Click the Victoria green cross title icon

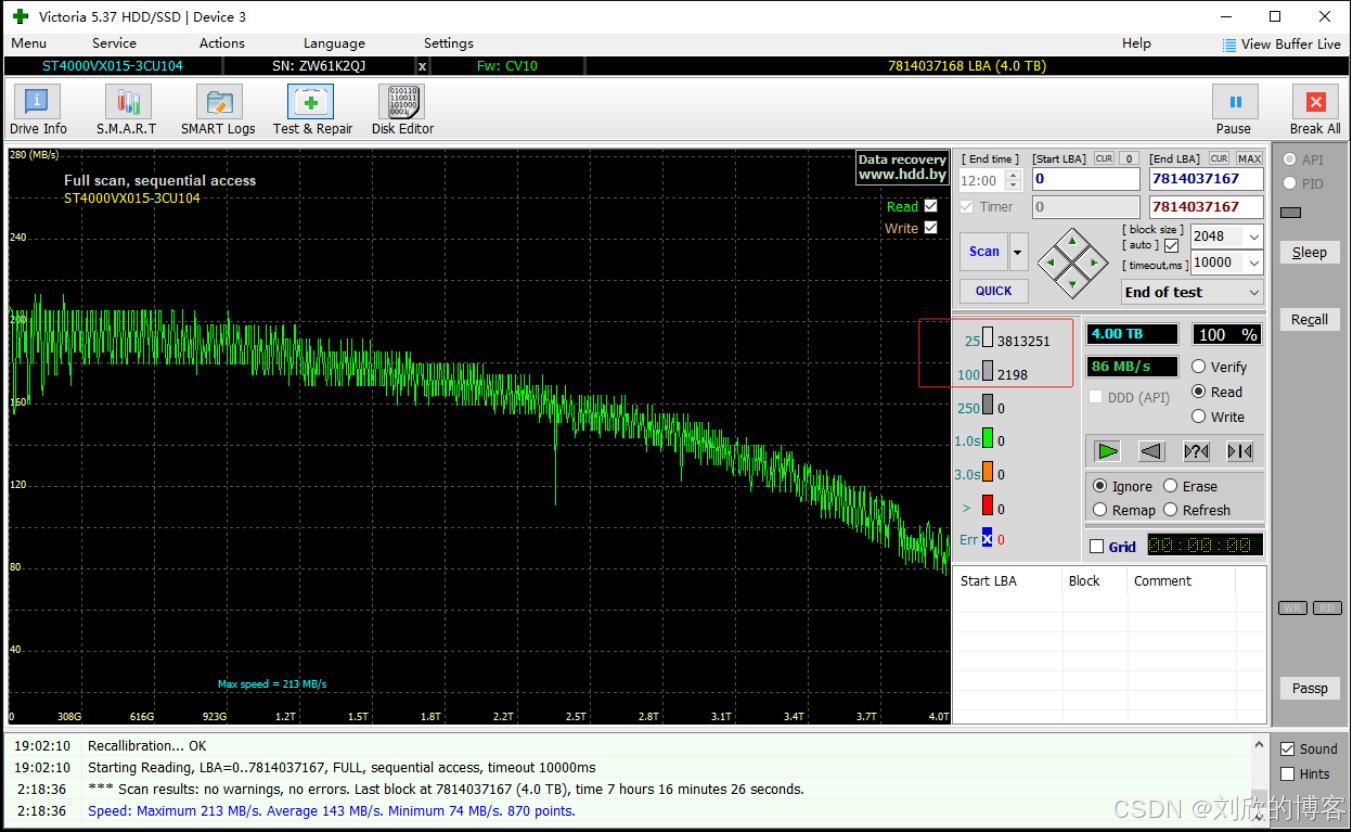pyautogui.click(x=20, y=16)
